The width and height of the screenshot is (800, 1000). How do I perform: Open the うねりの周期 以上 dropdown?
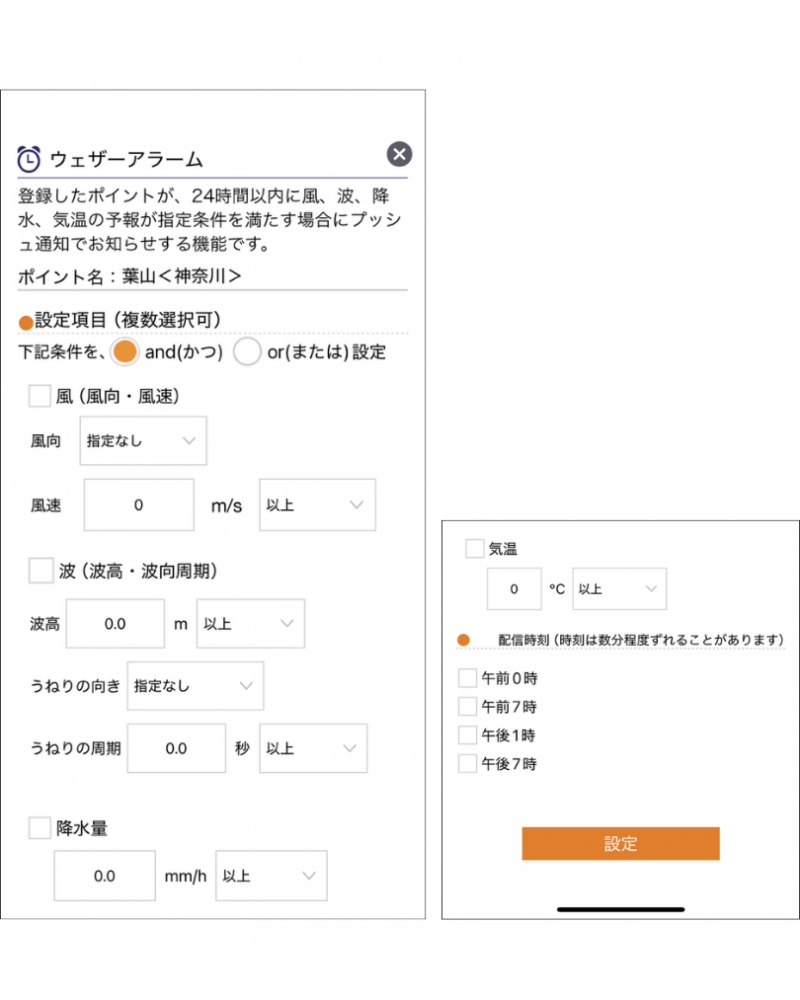click(313, 748)
